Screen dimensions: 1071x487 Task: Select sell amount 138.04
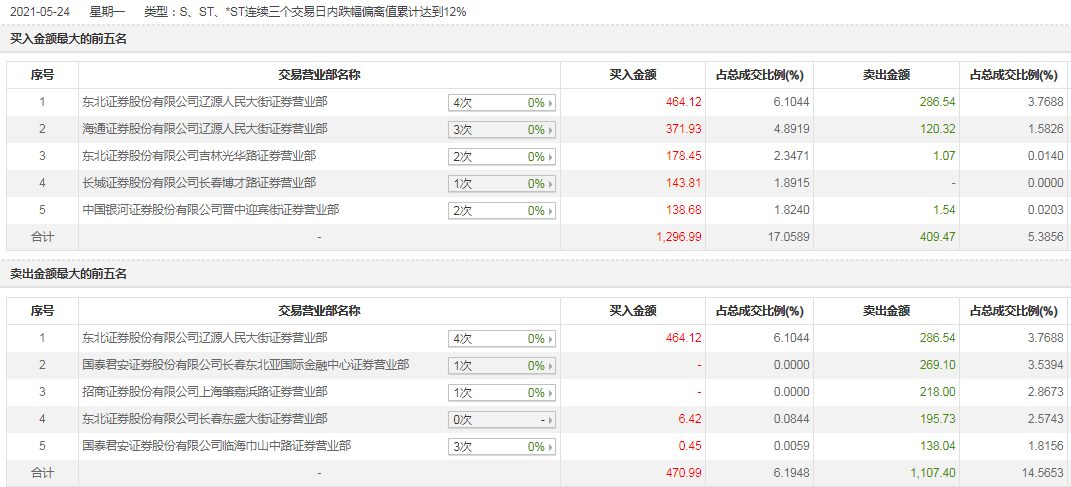tap(937, 446)
